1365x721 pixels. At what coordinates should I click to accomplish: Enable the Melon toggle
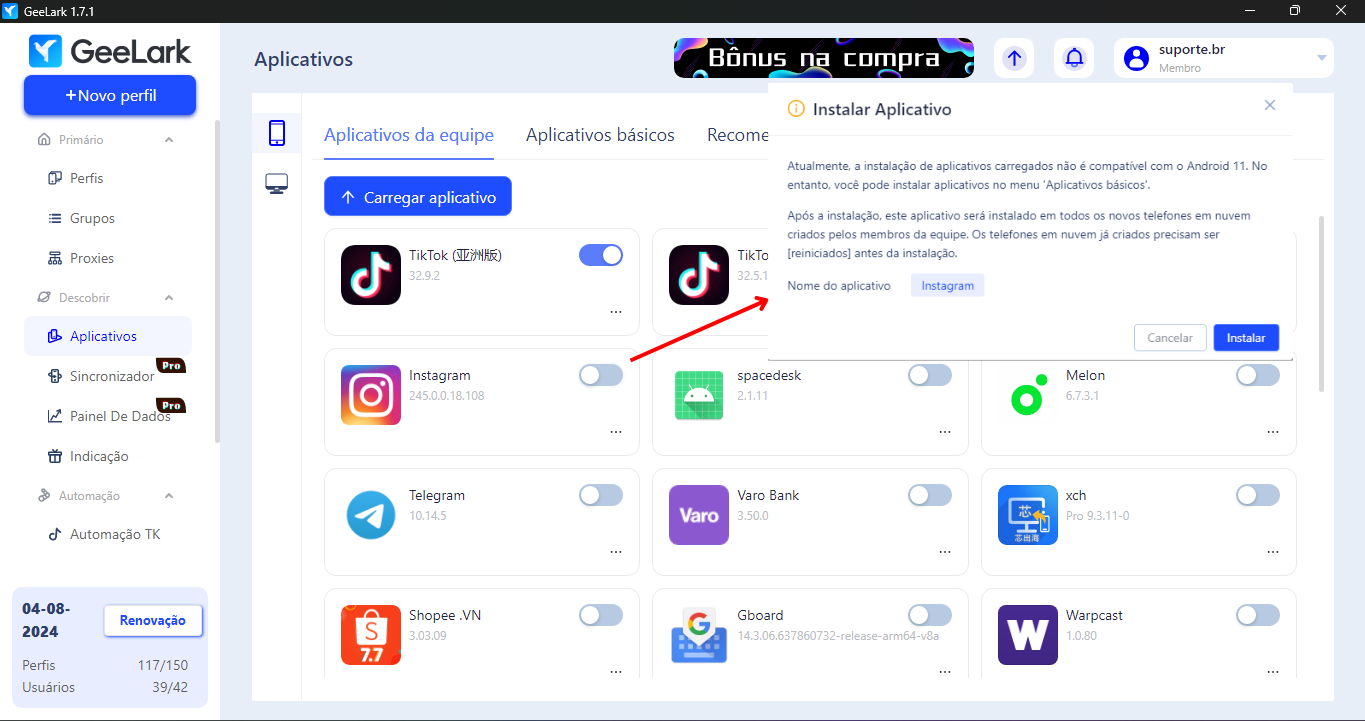coord(1258,375)
